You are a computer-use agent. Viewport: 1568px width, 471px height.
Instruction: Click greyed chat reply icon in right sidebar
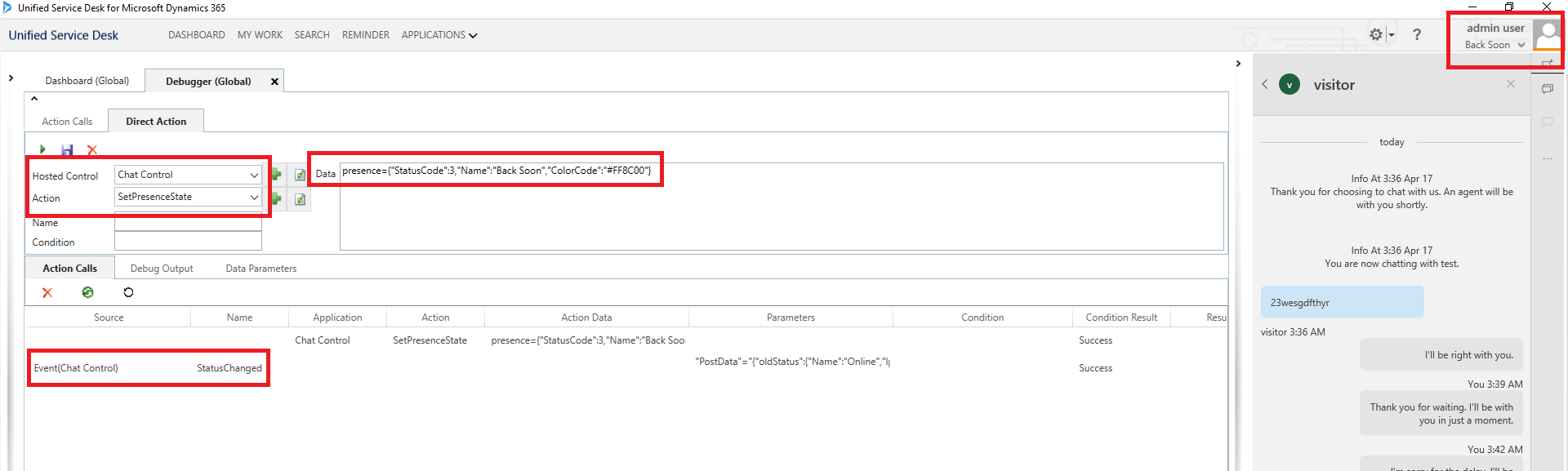(1548, 122)
